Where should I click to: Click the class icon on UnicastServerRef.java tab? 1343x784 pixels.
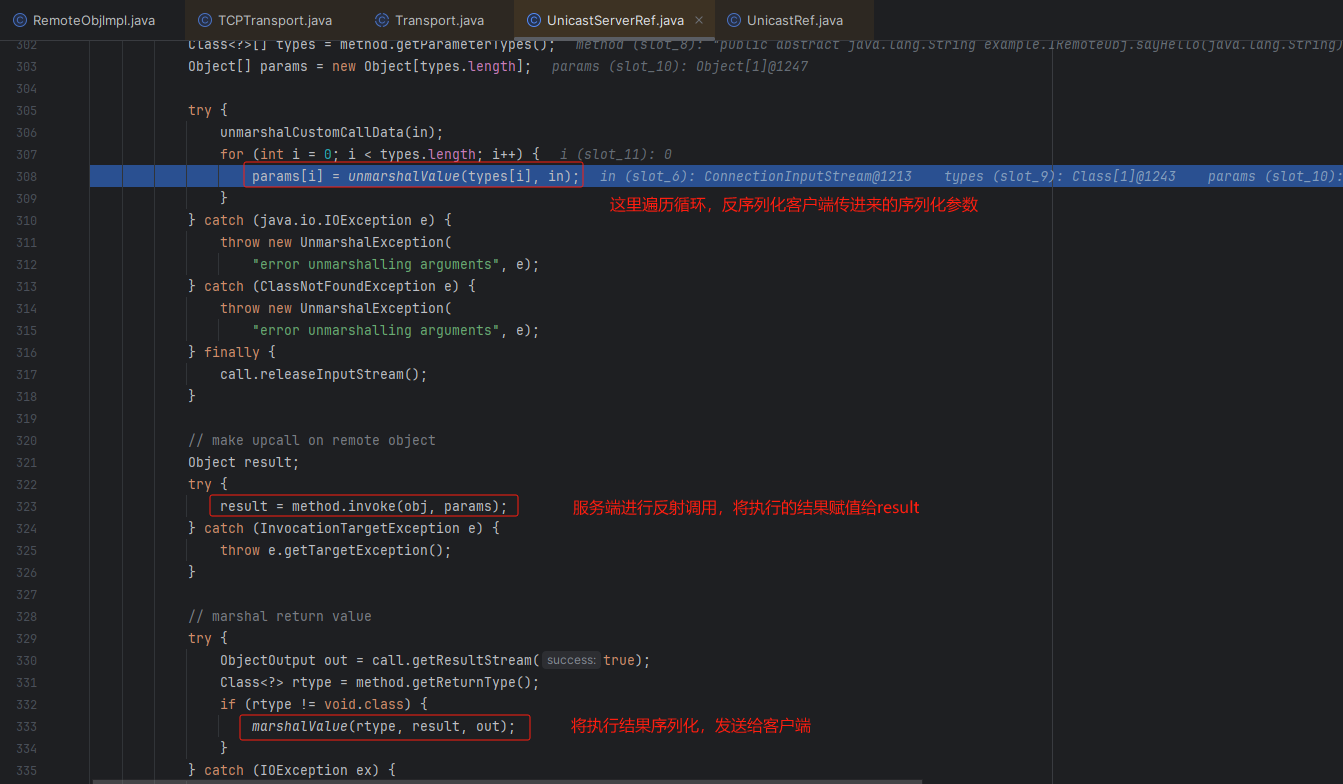pos(534,20)
